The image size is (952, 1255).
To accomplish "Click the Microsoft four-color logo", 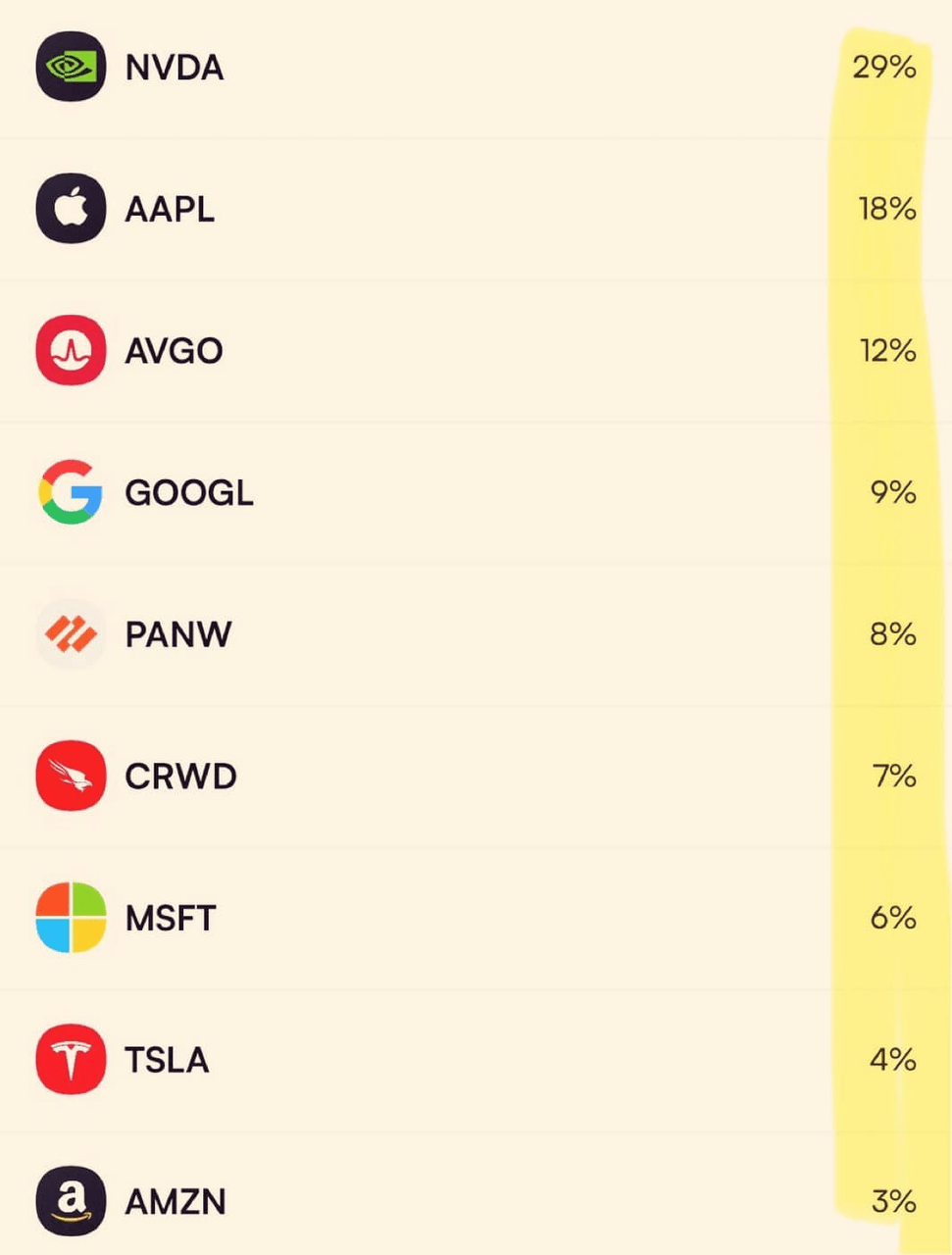I will (71, 917).
